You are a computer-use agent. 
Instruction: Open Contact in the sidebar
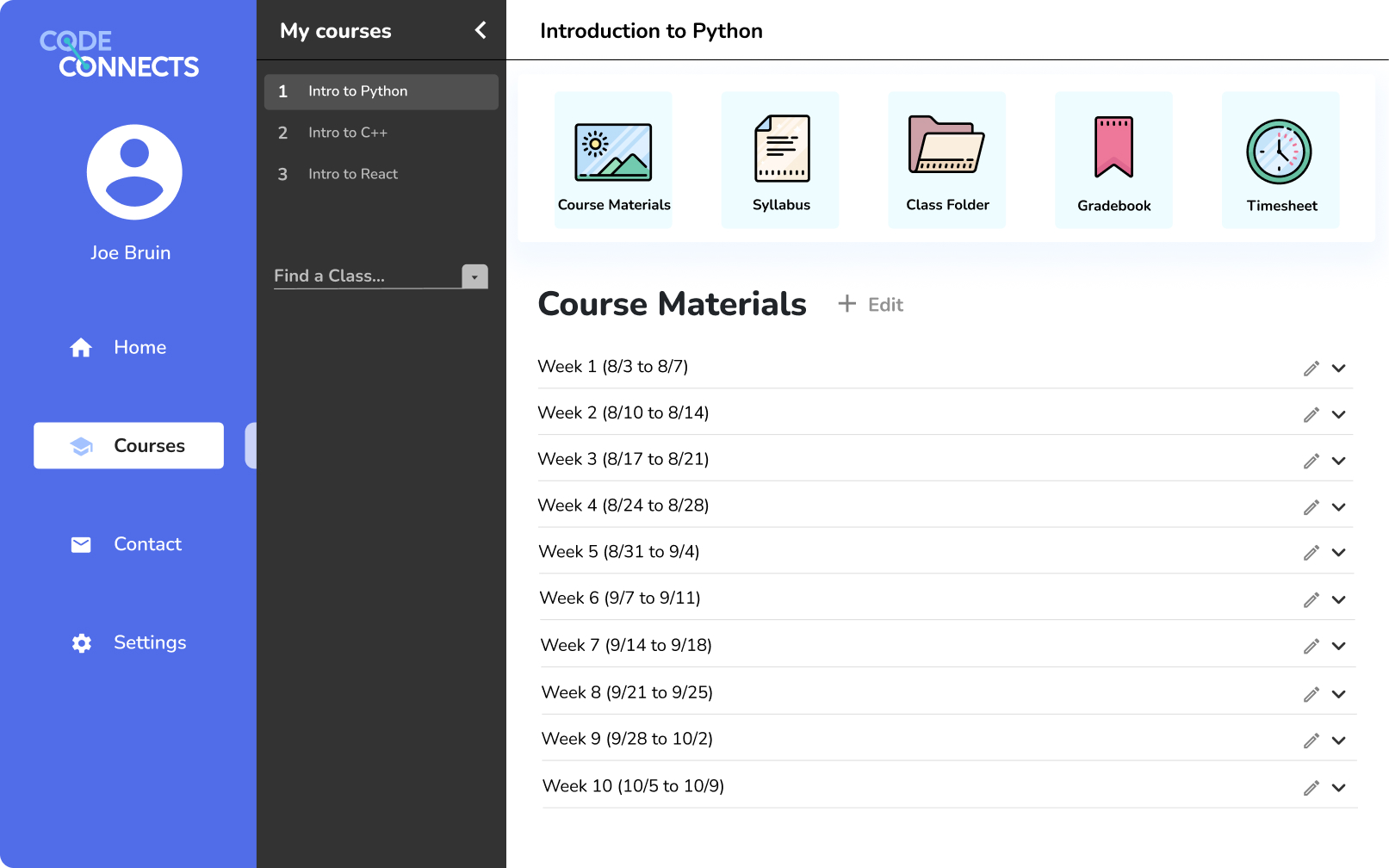(x=126, y=544)
